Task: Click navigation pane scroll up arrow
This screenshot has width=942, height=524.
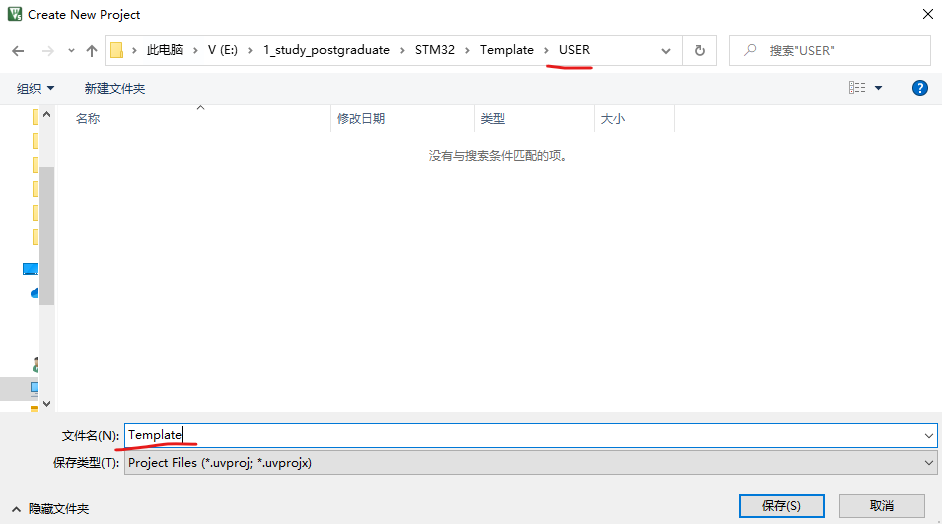Action: tap(47, 114)
